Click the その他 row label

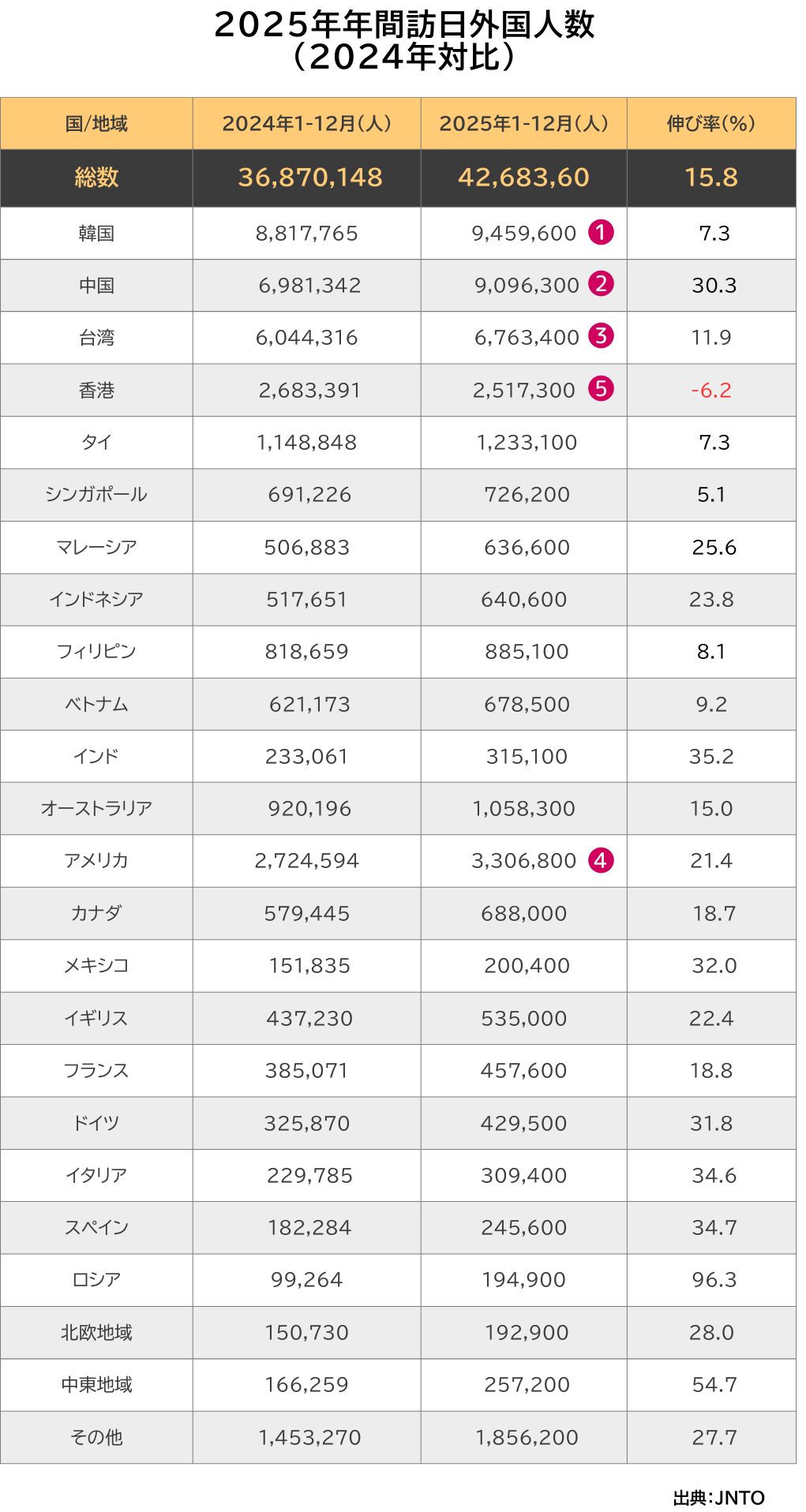(x=96, y=1437)
